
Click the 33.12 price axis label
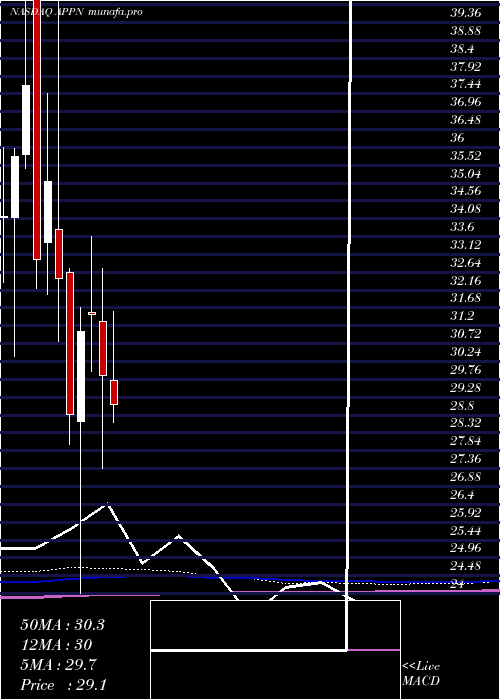tap(466, 245)
